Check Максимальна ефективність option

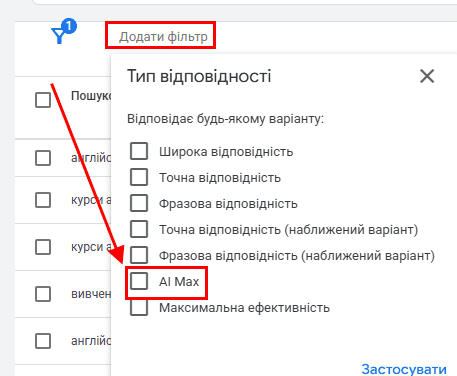coord(139,307)
